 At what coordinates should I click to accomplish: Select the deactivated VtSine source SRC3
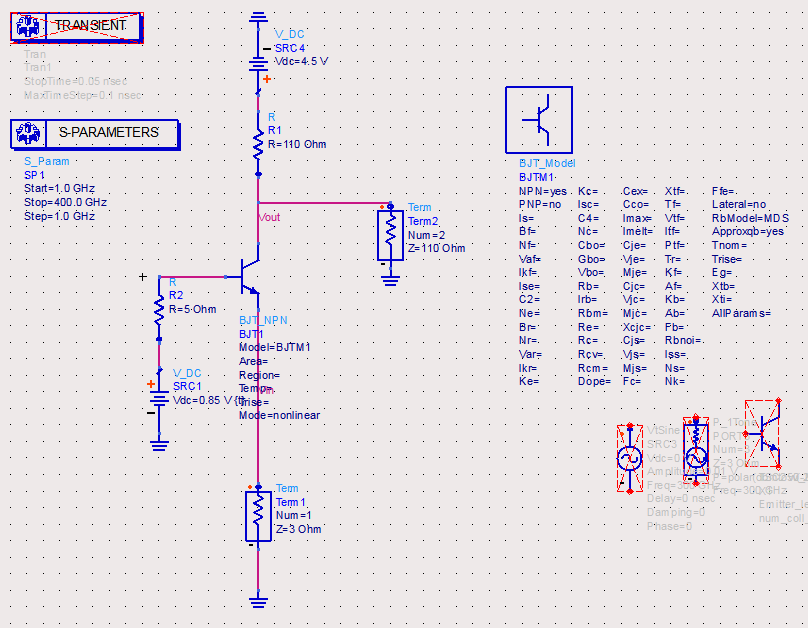tap(630, 458)
